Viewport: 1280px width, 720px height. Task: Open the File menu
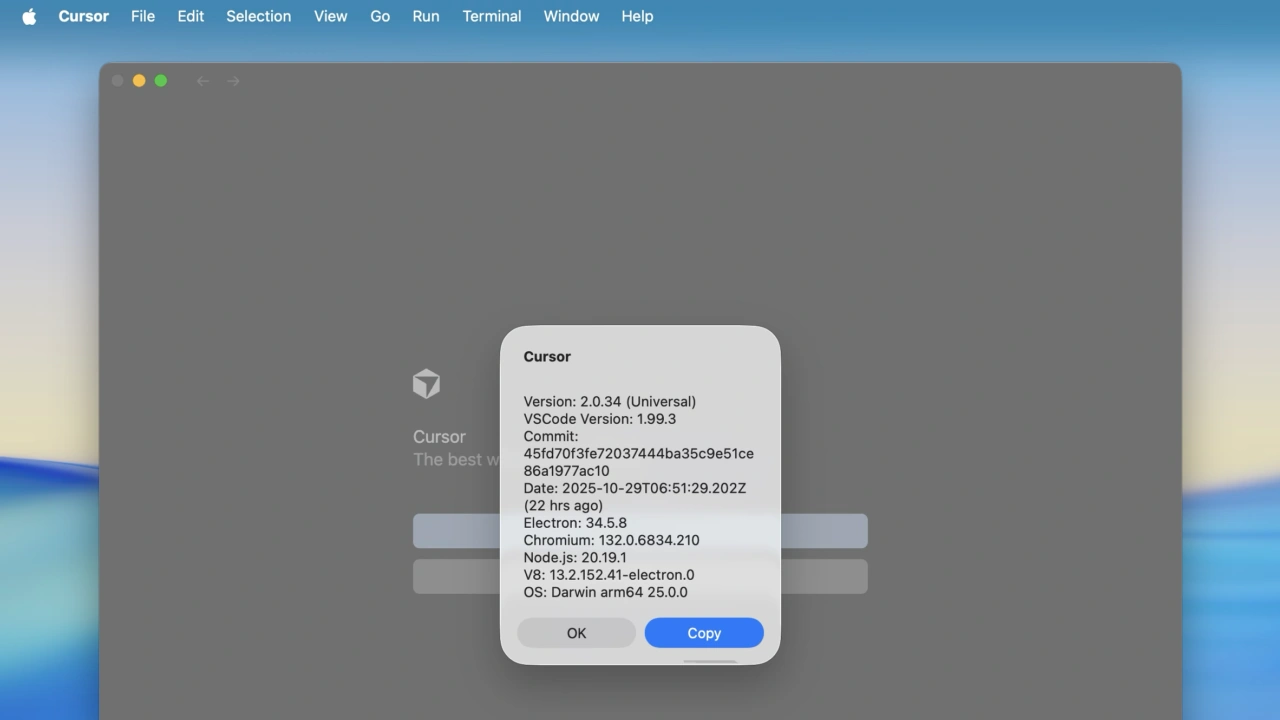(x=143, y=16)
